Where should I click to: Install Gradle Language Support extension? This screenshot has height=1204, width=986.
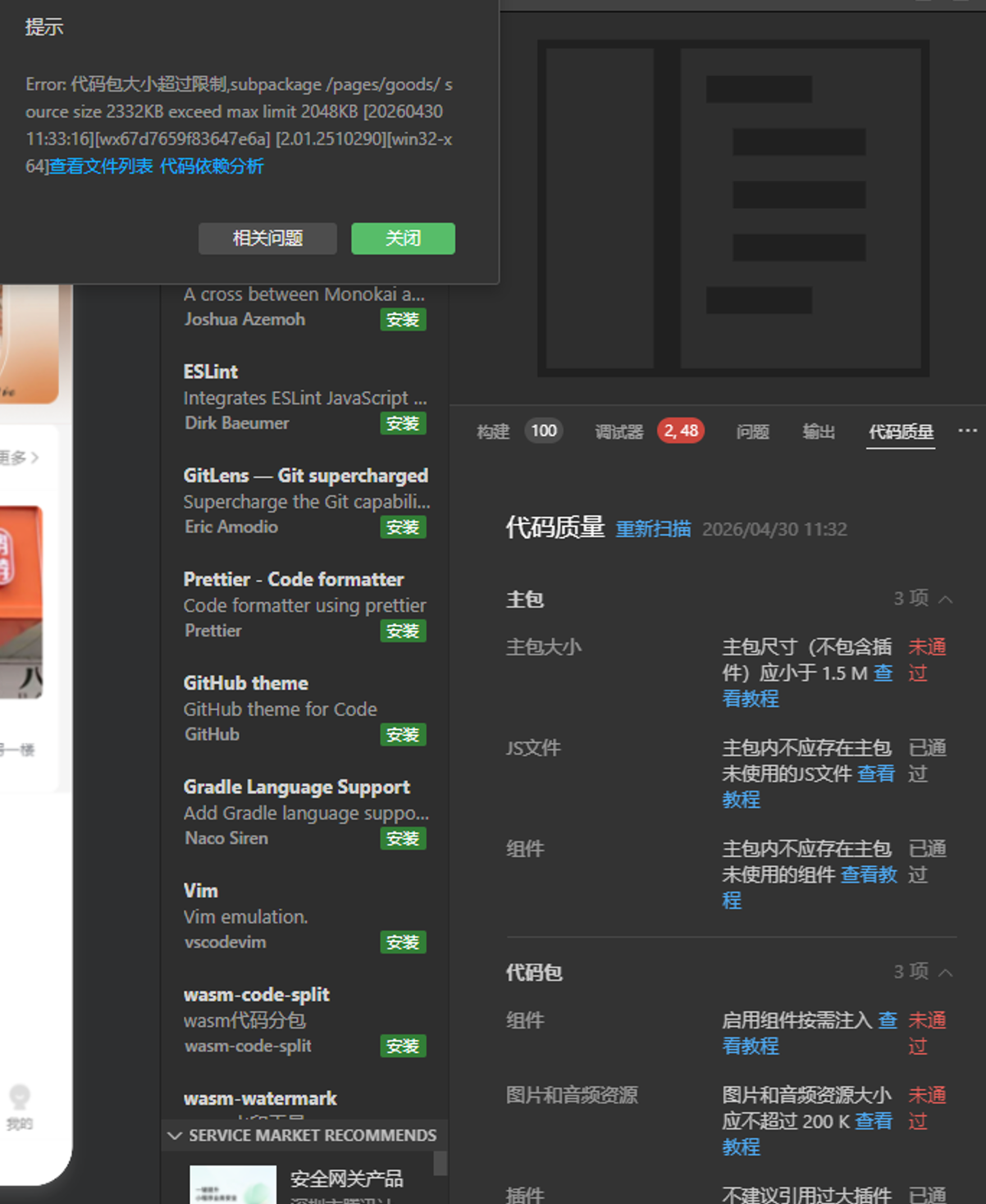tap(403, 838)
